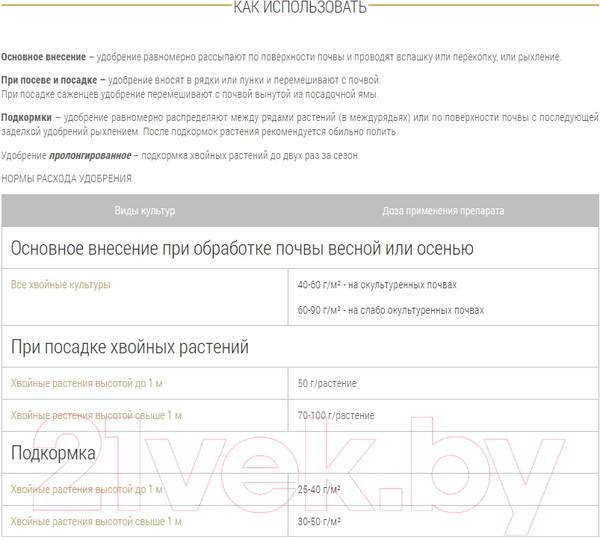Open the over-1-m conifers link with 70-100 г dose
Viewport: 600px width, 537px height.
tap(96, 415)
